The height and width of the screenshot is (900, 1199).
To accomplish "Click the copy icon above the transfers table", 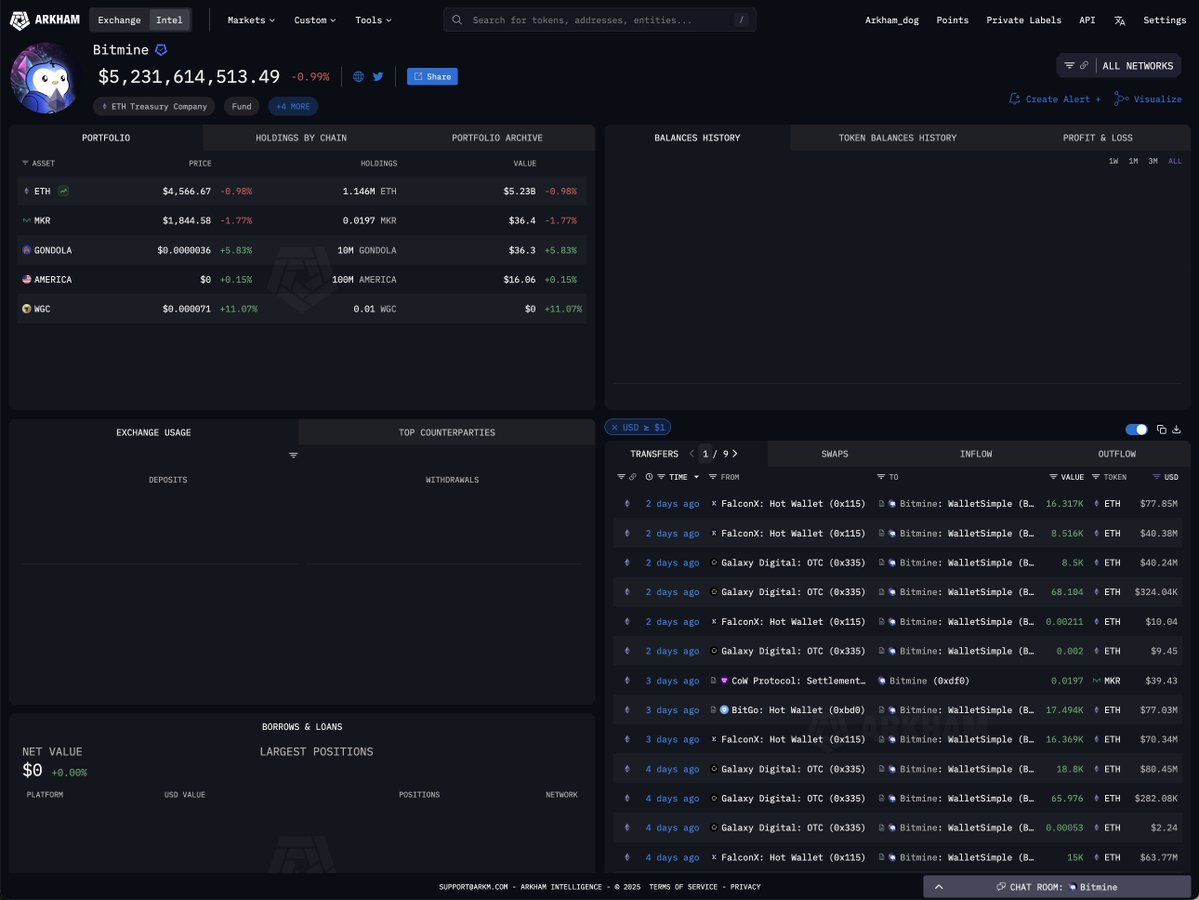I will point(1162,430).
